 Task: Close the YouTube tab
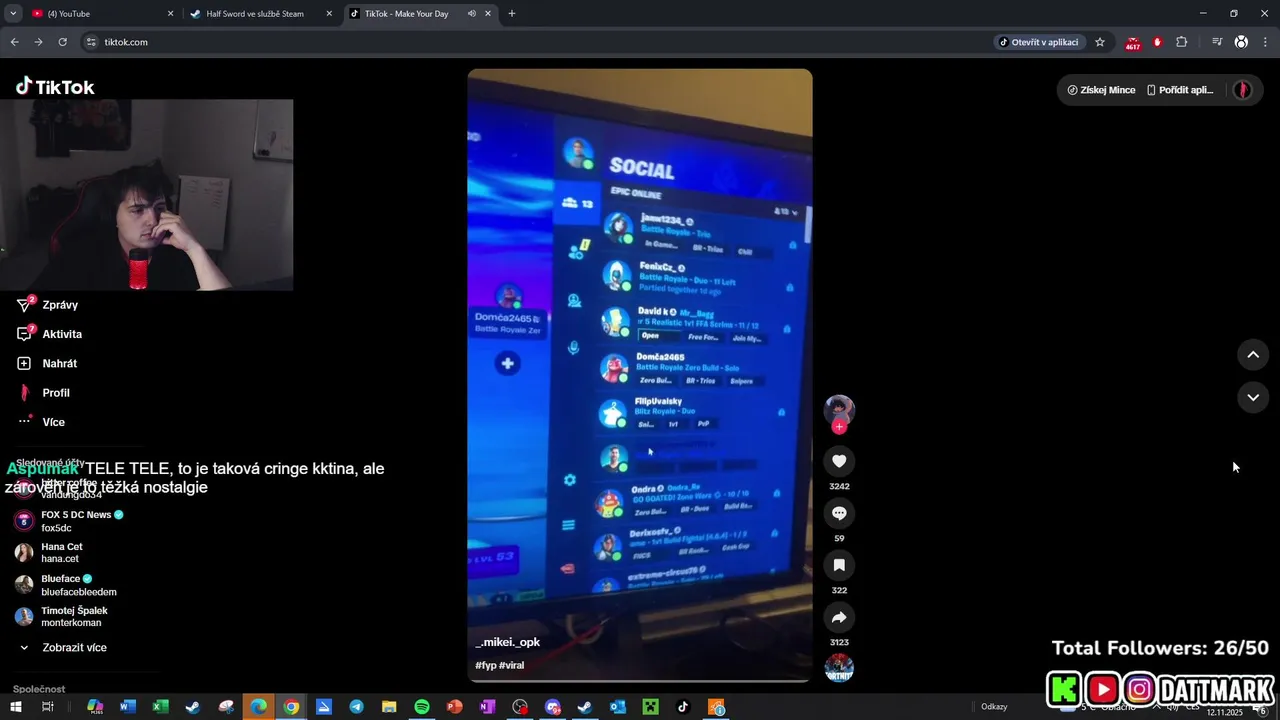pos(170,14)
